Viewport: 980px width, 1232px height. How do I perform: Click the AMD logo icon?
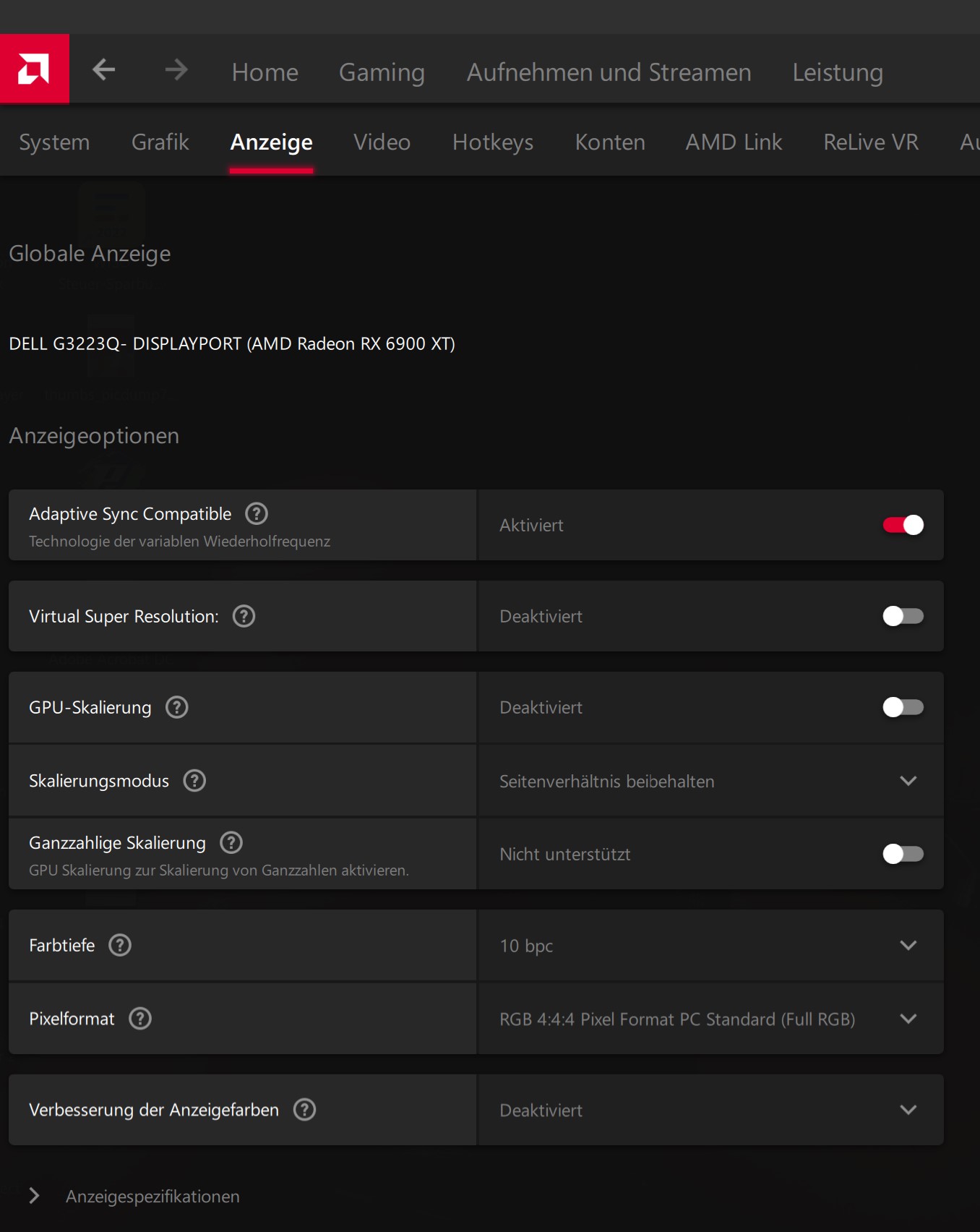(34, 69)
